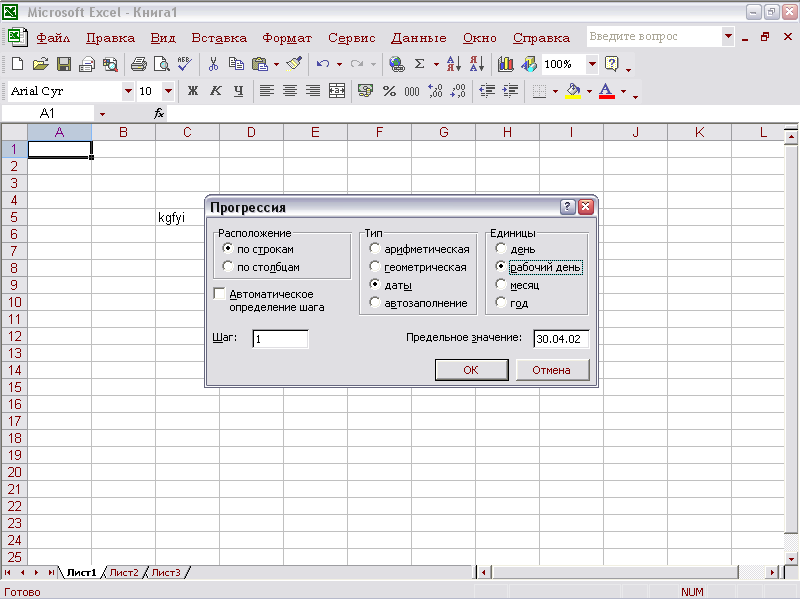
Task: Open borders style dropdown arrow
Action: pos(556,91)
